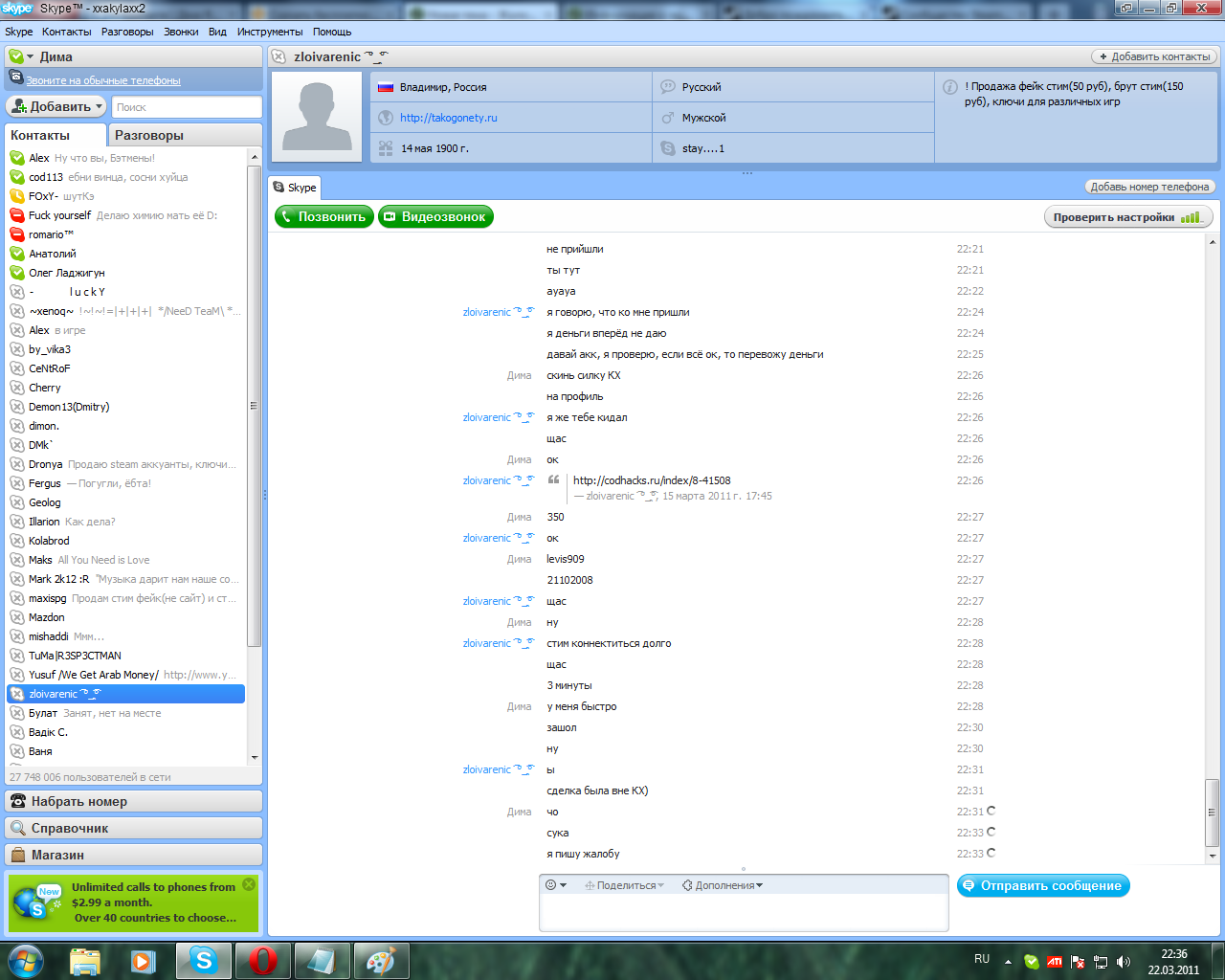Select contact Анатолий

point(125,254)
